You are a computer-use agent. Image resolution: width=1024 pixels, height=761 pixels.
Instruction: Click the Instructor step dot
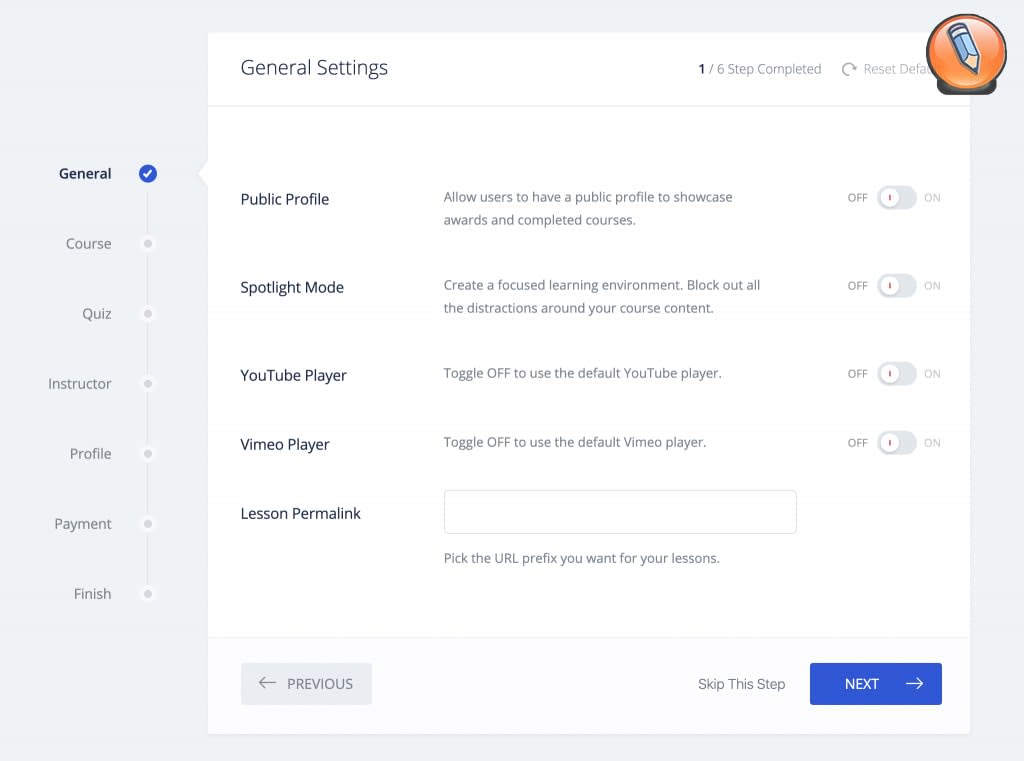148,384
